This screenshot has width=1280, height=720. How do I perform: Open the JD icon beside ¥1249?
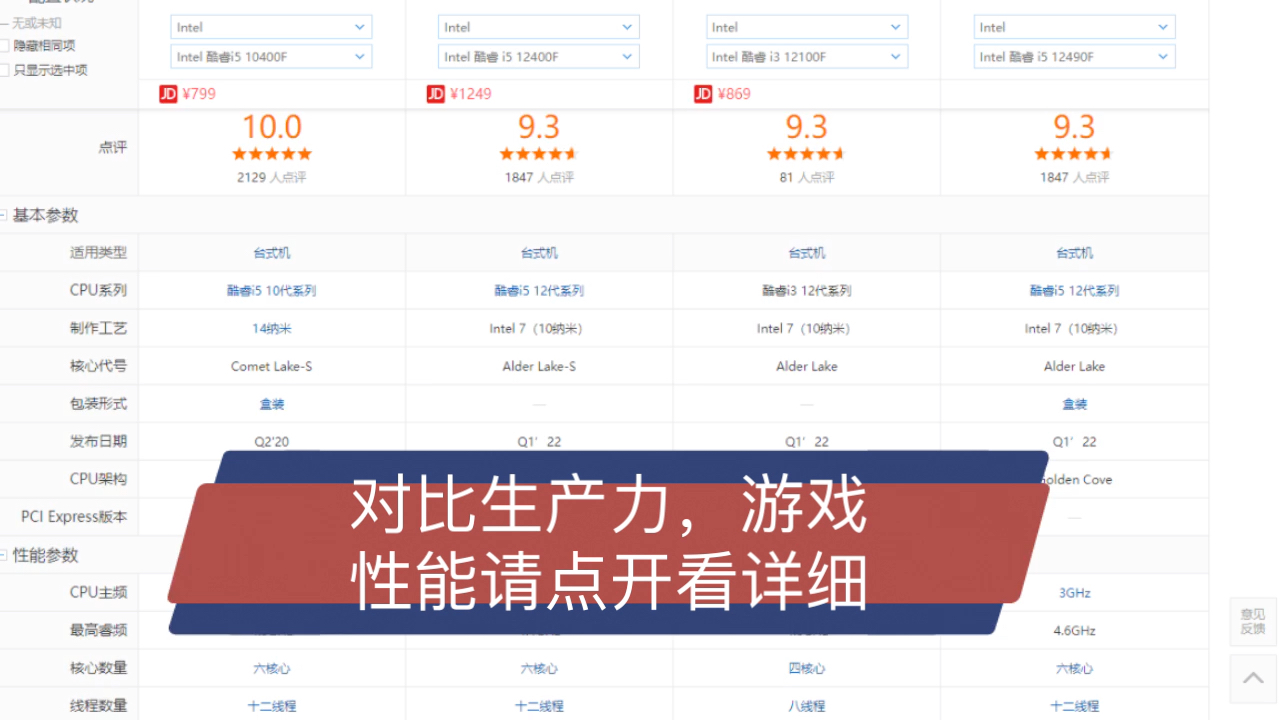(435, 94)
